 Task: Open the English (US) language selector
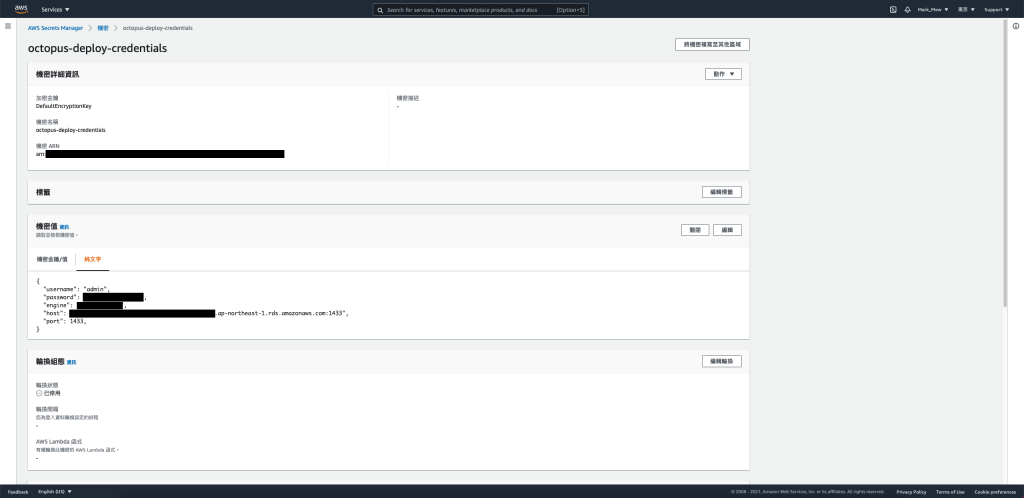(55, 491)
